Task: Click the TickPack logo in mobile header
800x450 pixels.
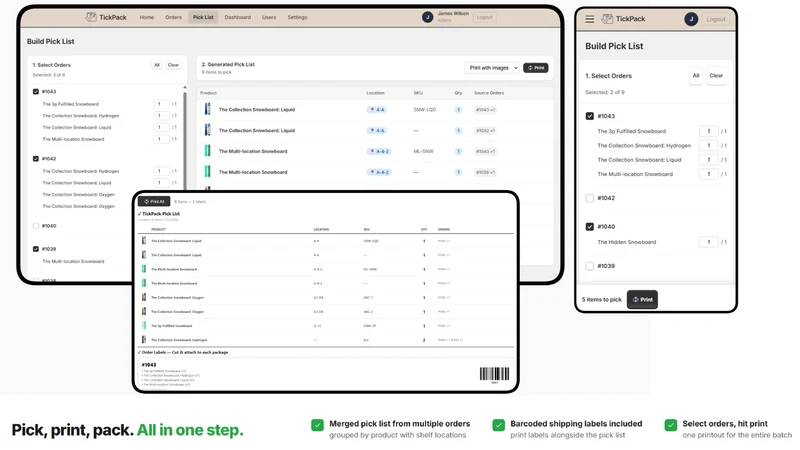Action: [x=623, y=19]
